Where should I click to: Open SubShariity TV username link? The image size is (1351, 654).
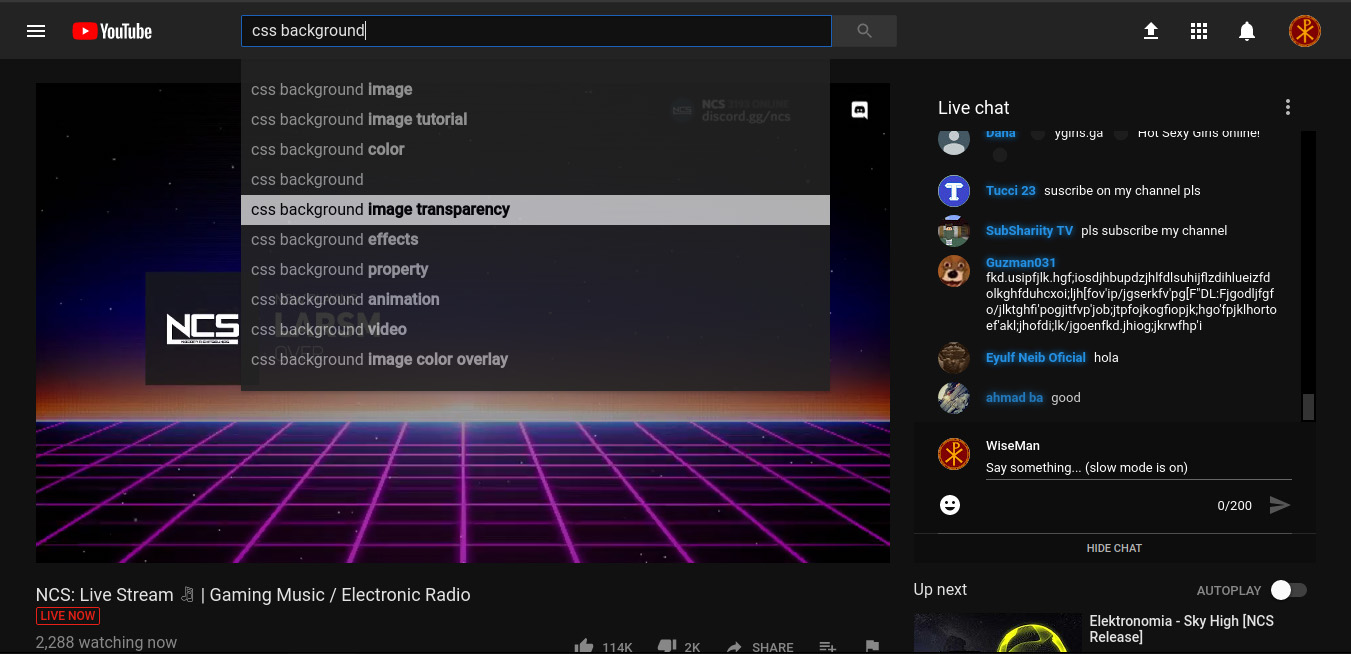point(1029,231)
